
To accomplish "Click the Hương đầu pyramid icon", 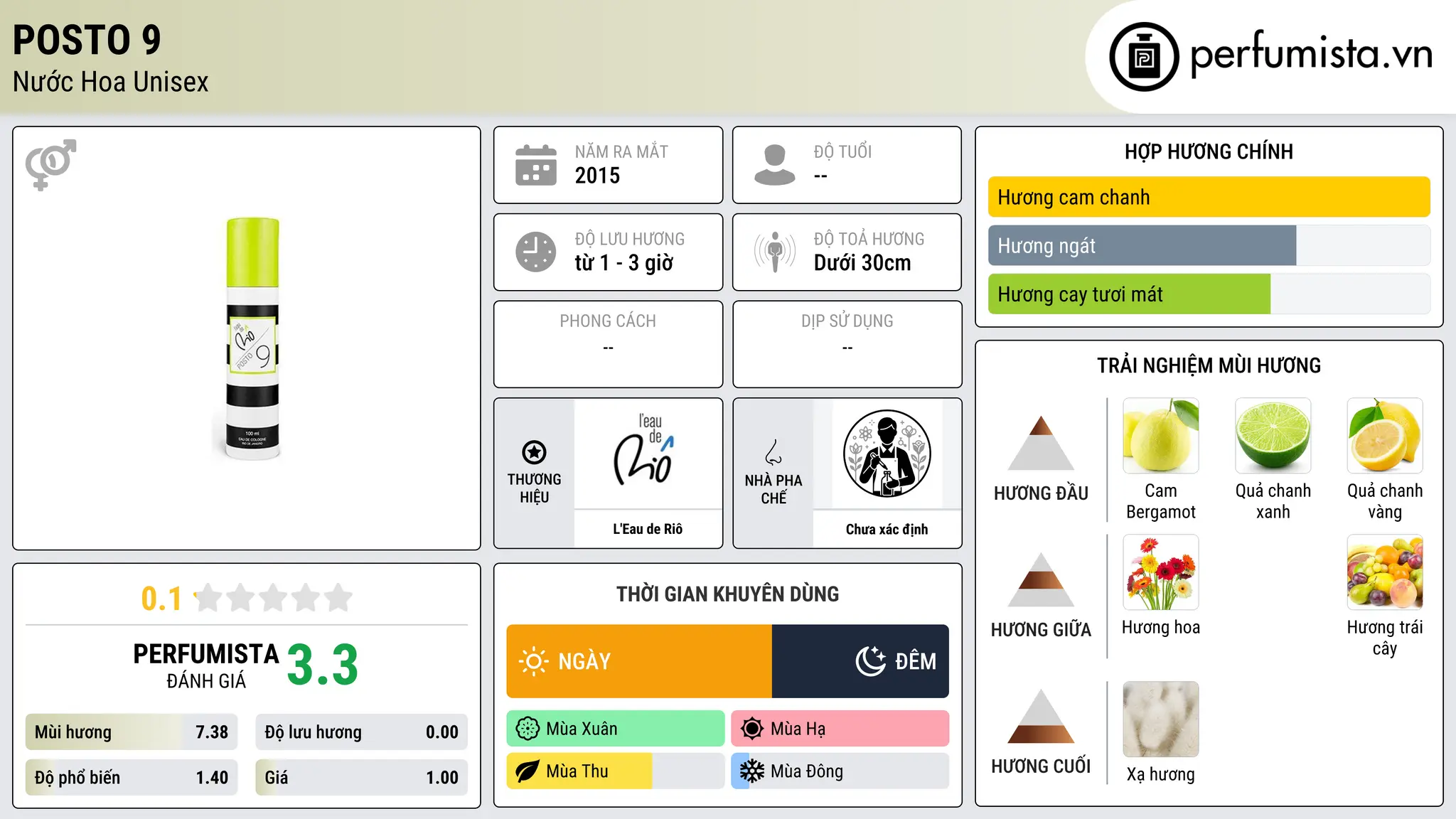I will click(1041, 443).
